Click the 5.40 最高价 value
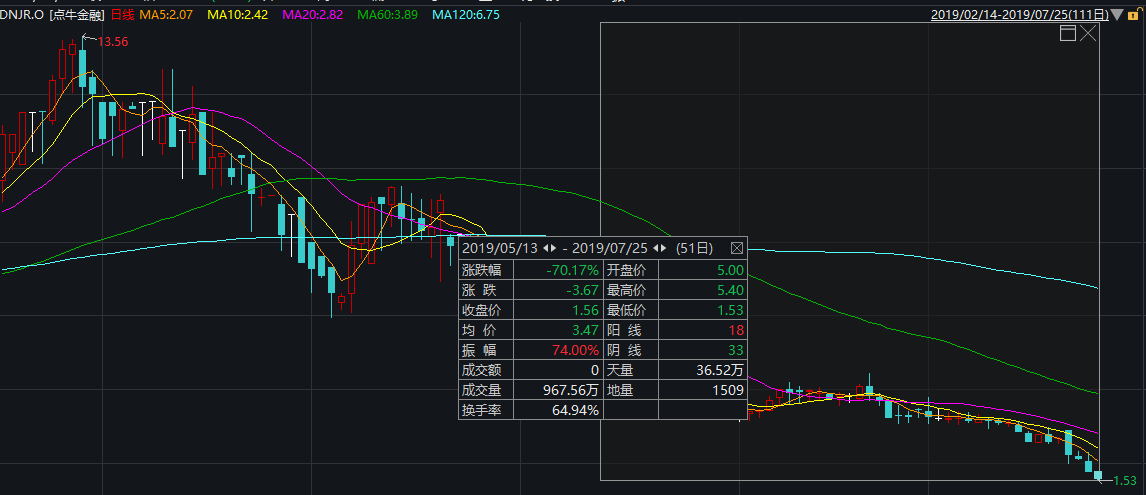 (x=730, y=290)
